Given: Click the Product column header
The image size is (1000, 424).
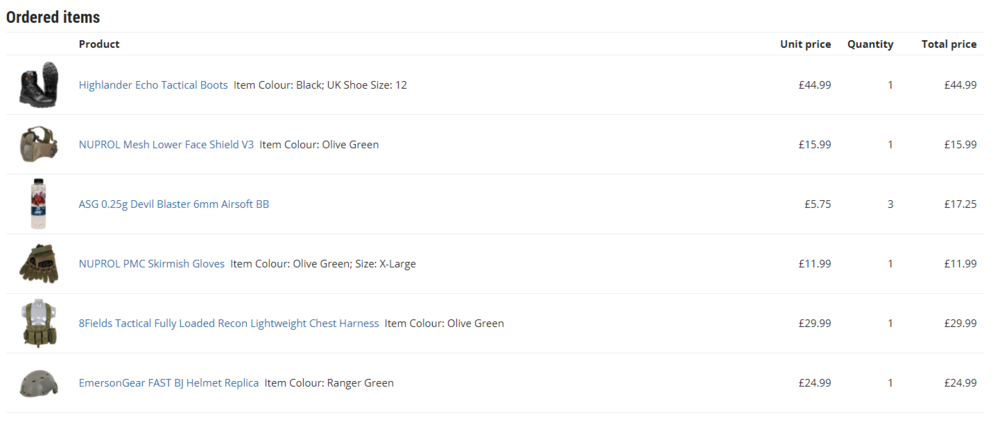Looking at the screenshot, I should click(99, 44).
